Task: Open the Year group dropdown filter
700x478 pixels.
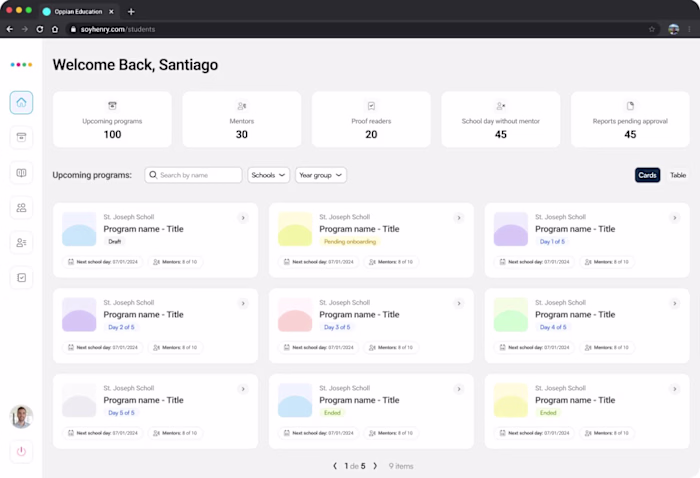Action: tap(321, 175)
